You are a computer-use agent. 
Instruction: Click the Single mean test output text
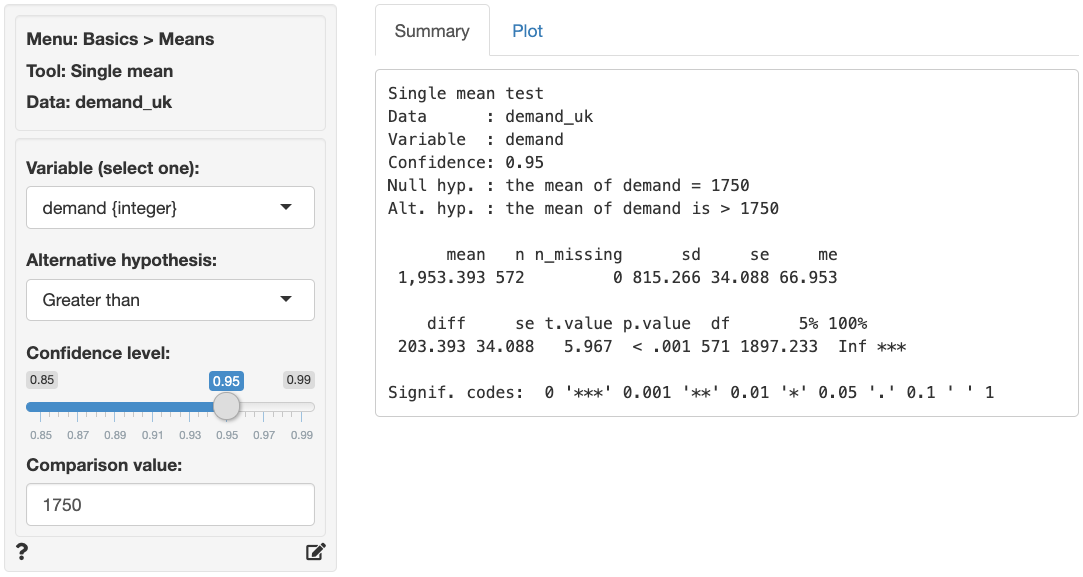click(x=466, y=93)
